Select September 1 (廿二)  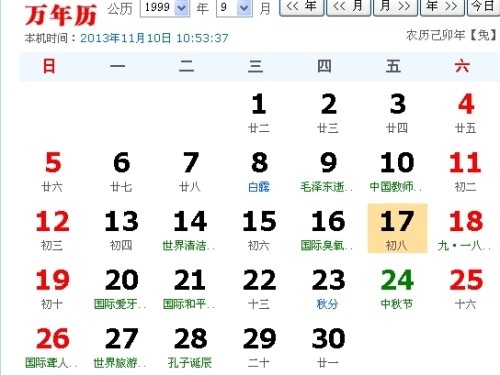pos(259,113)
